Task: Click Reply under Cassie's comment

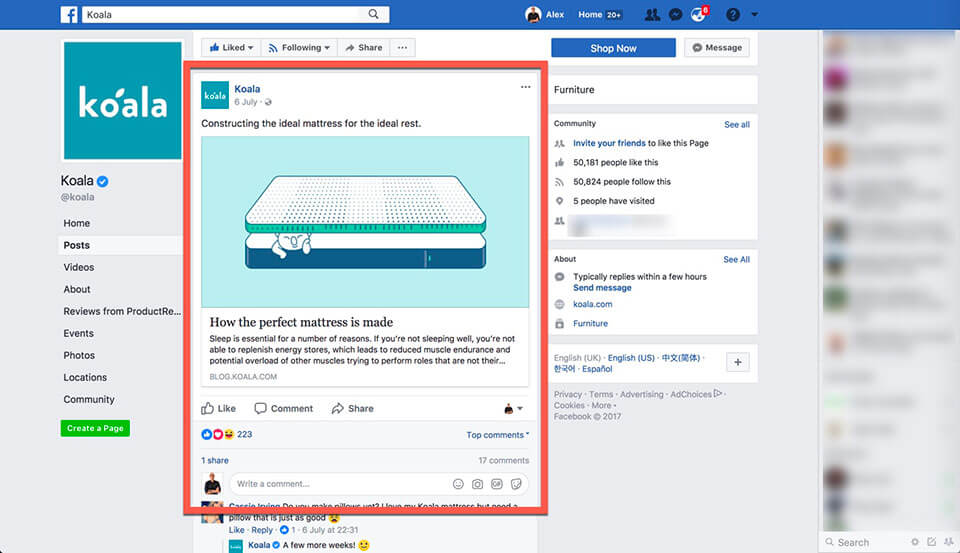Action: click(262, 530)
